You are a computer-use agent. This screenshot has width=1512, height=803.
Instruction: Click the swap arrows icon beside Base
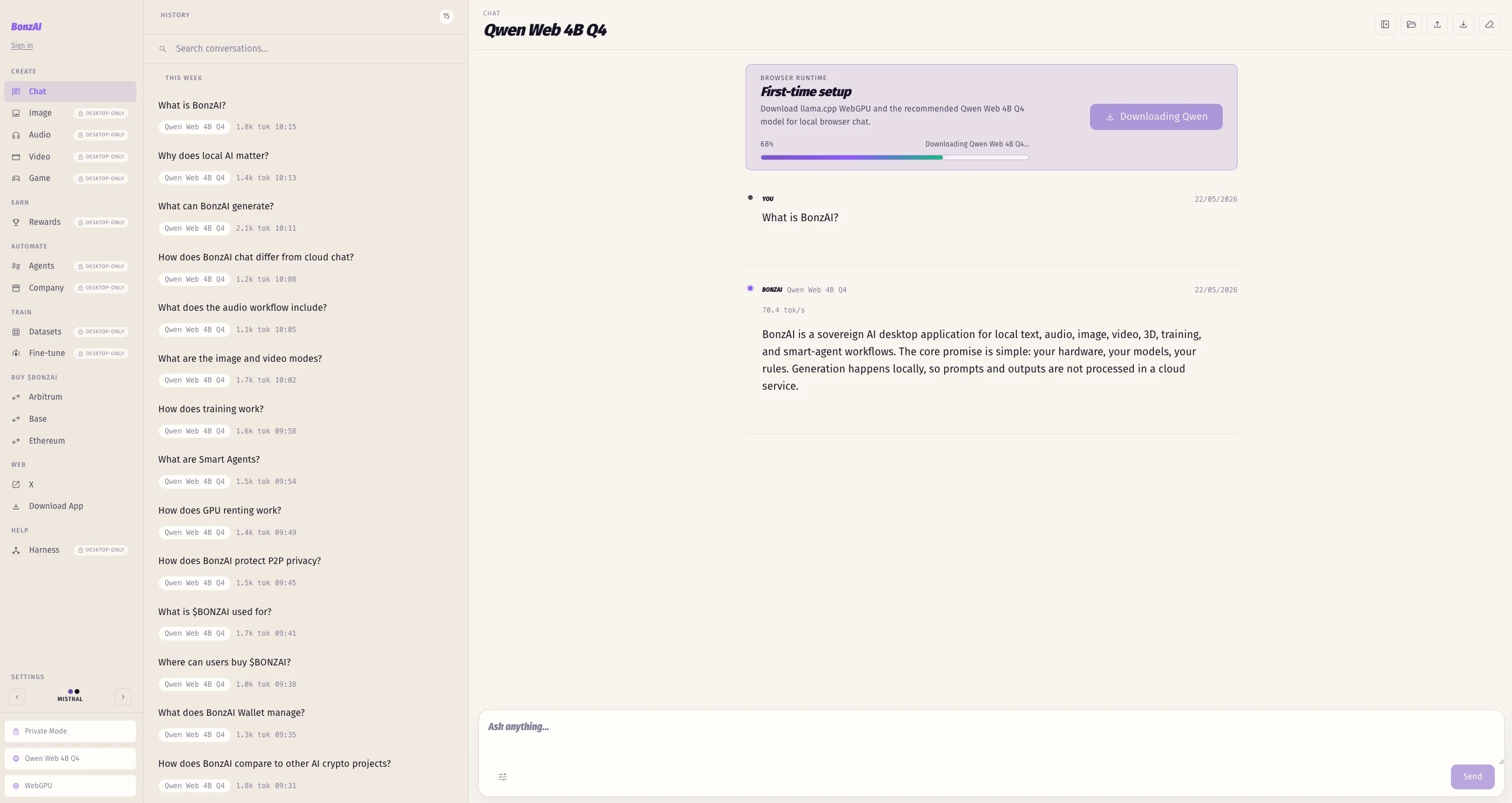pyautogui.click(x=16, y=419)
